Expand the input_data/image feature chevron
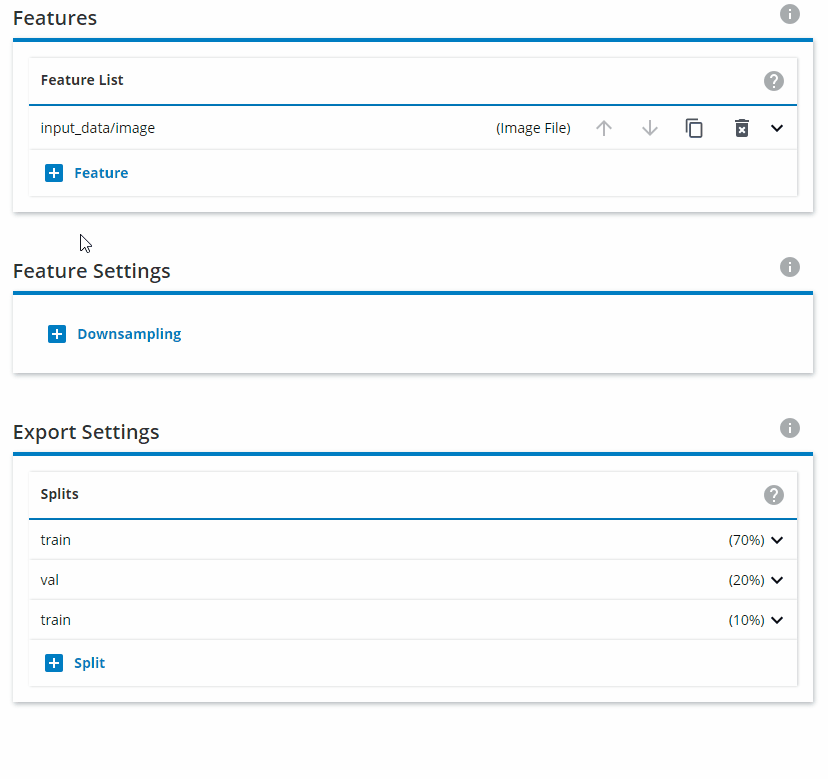 pos(777,128)
